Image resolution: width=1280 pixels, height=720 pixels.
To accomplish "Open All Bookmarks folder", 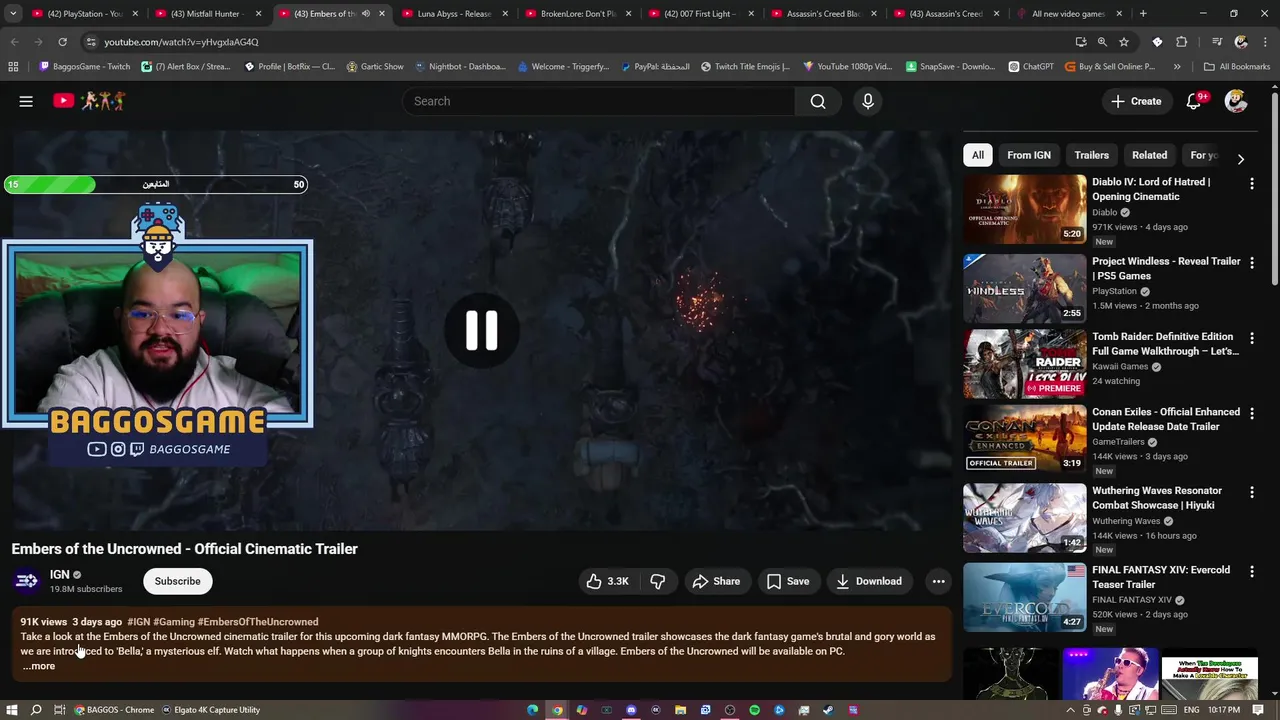I will 1236,67.
